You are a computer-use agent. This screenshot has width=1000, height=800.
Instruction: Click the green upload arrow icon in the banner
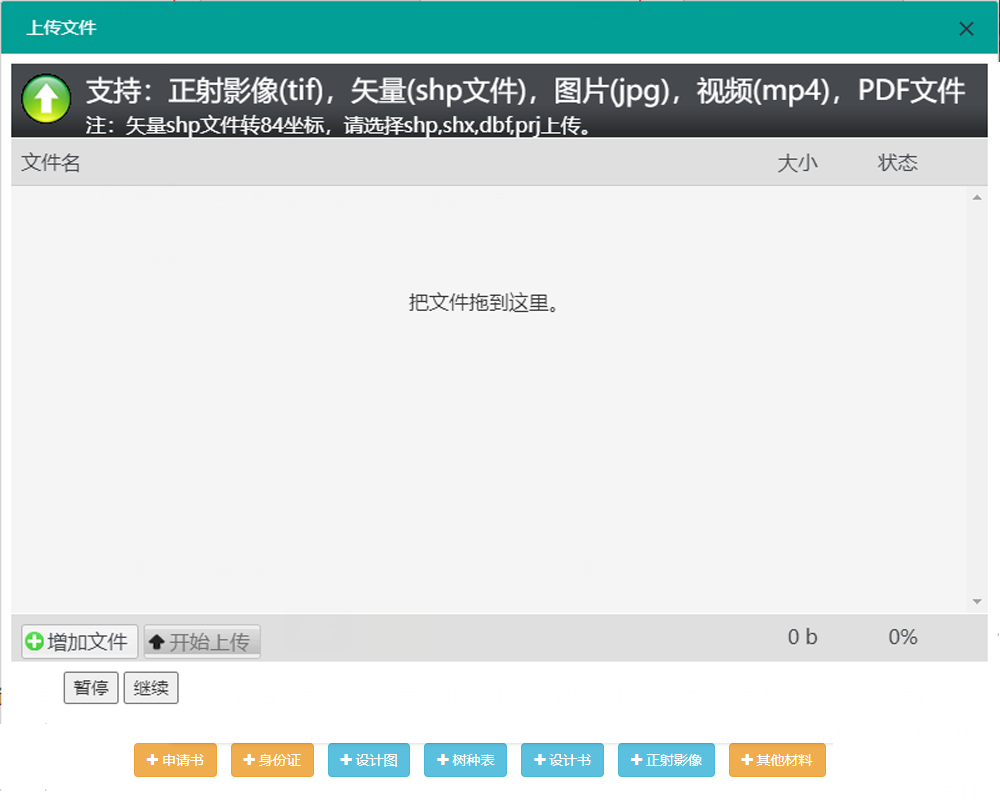tap(45, 100)
